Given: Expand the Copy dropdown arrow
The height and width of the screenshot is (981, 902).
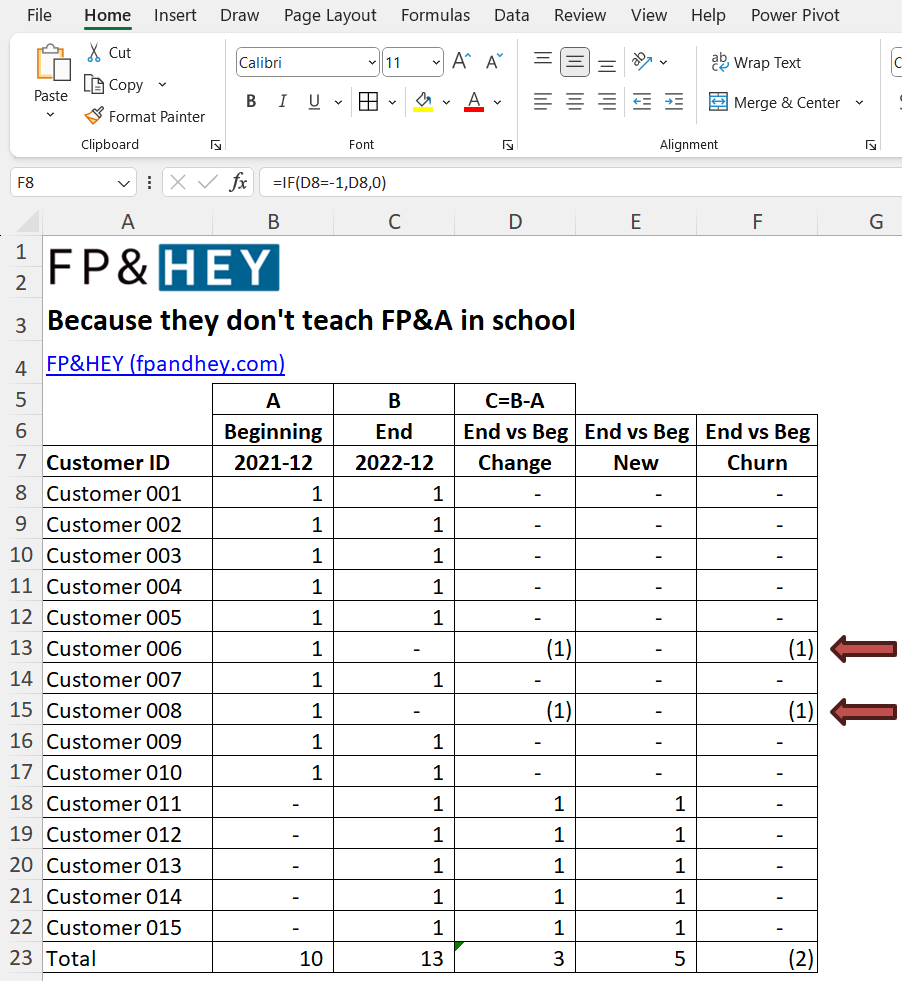Looking at the screenshot, I should pyautogui.click(x=163, y=84).
